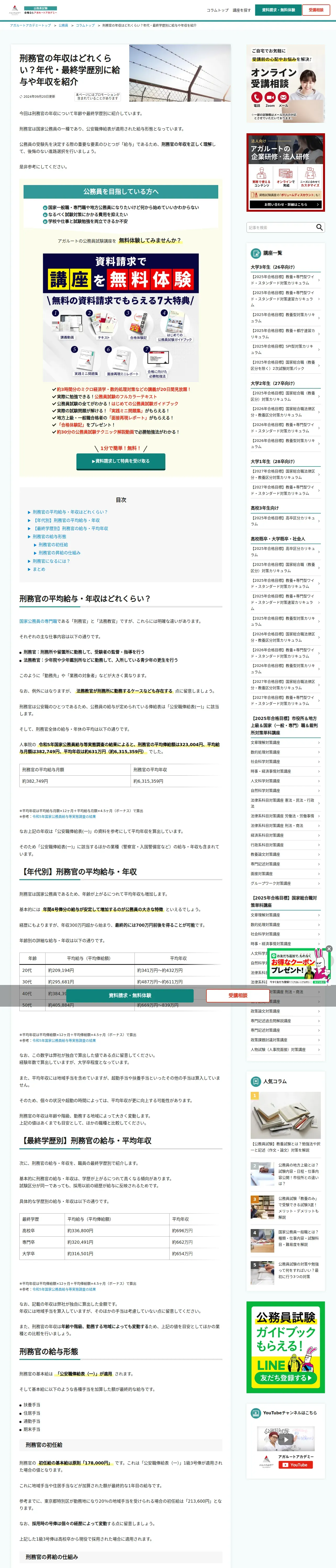The height and width of the screenshot is (1568, 336).
Task: Open グループワーク対策講座 link
Action: [x=285, y=883]
